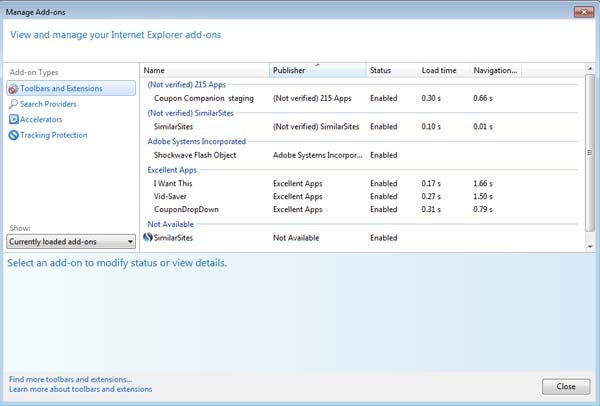Click the Search Providers magnifier icon
The height and width of the screenshot is (406, 600).
tap(13, 104)
